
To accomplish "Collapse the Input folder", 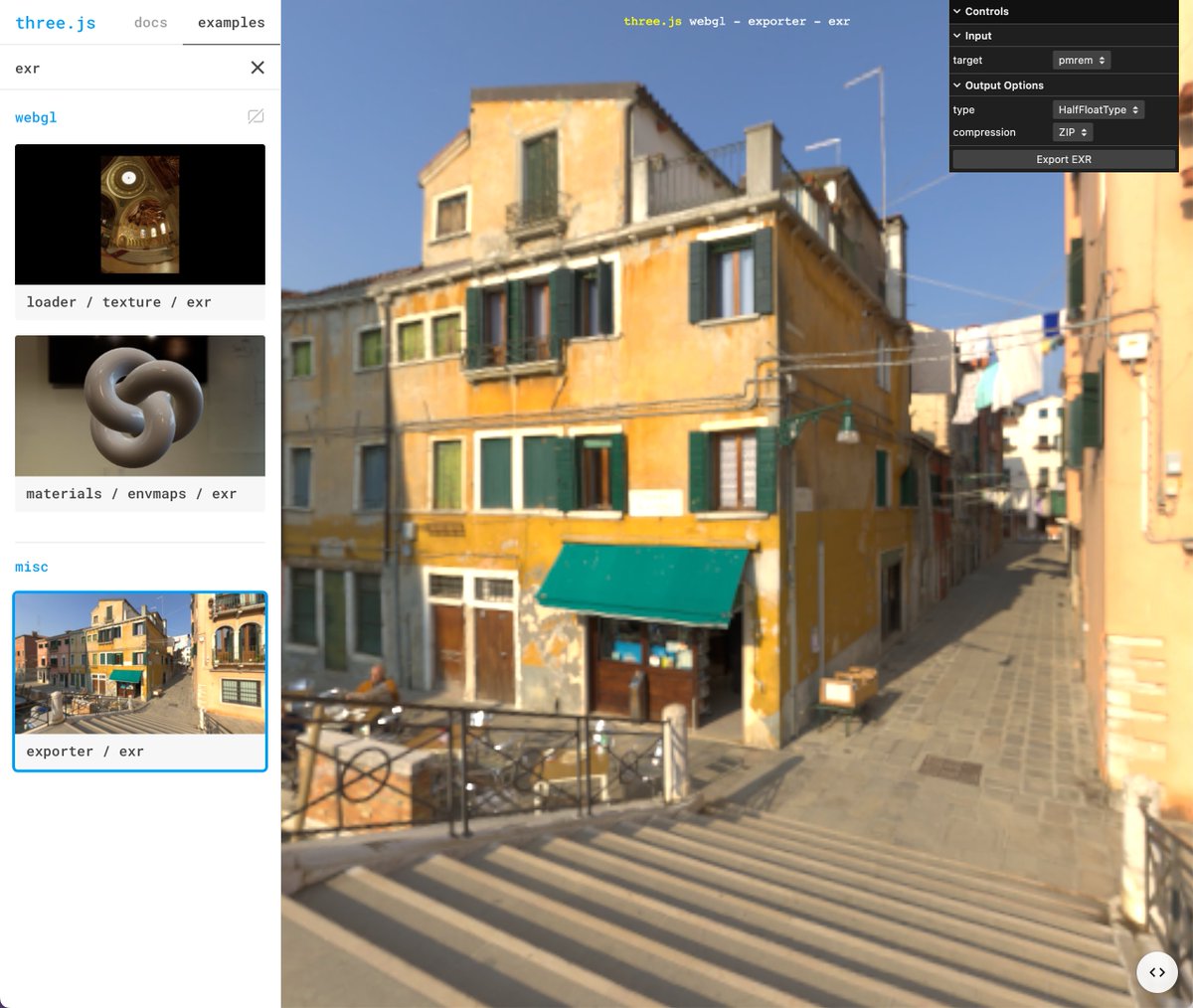I will tap(1064, 36).
